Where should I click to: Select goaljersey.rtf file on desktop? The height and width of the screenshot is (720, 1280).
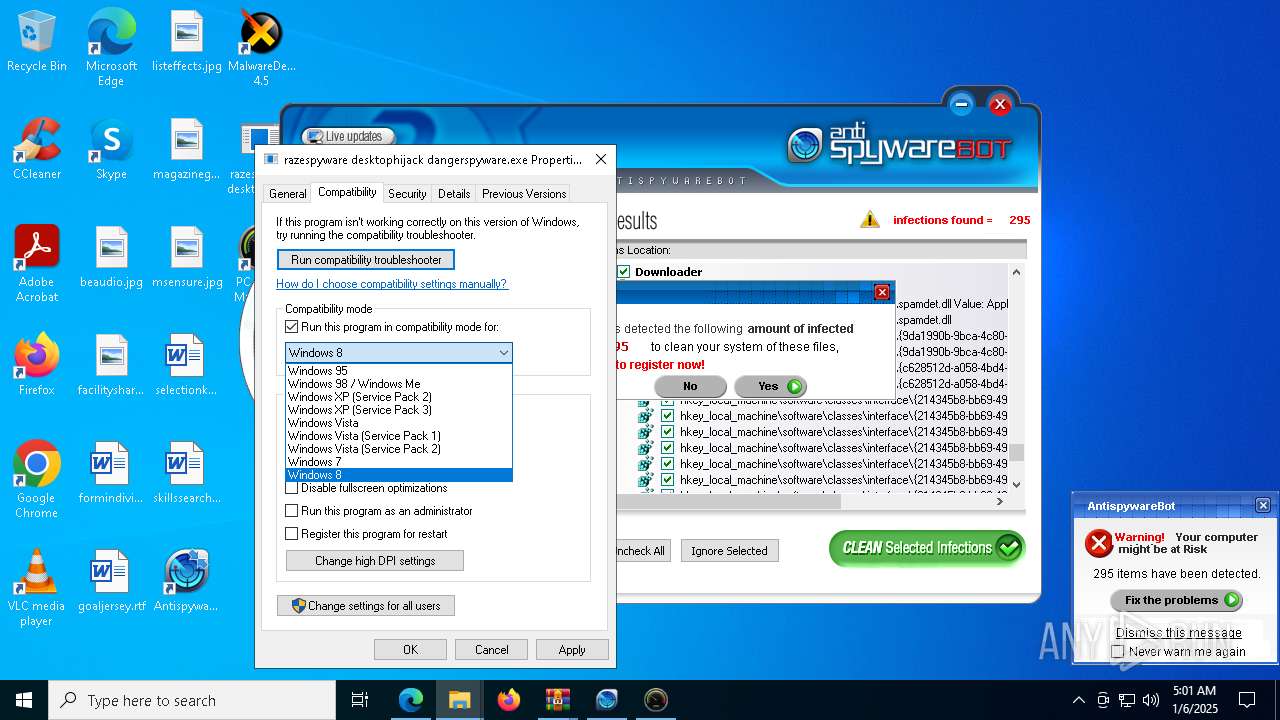pyautogui.click(x=111, y=581)
